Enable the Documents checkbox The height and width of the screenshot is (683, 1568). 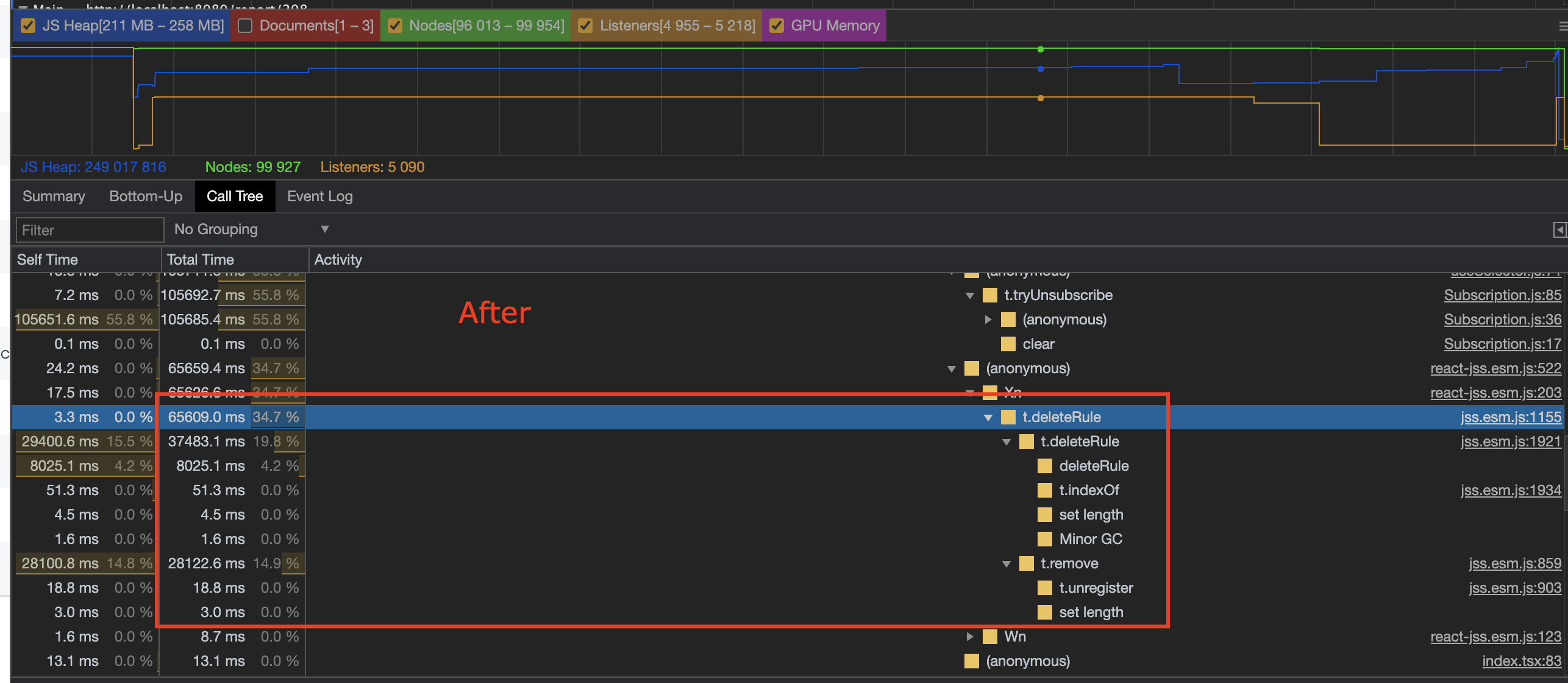tap(246, 26)
